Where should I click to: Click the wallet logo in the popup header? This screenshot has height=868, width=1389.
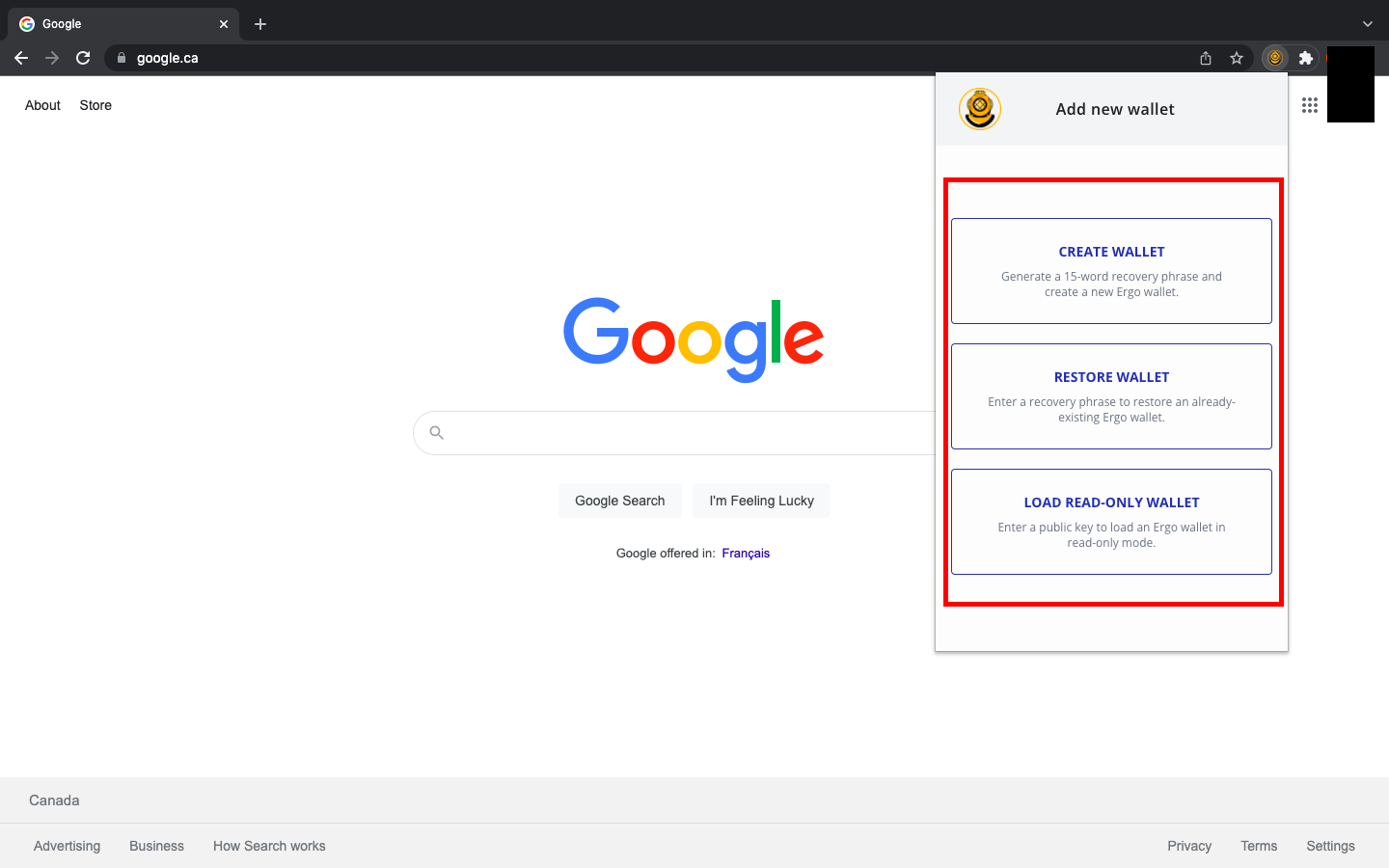(x=980, y=109)
